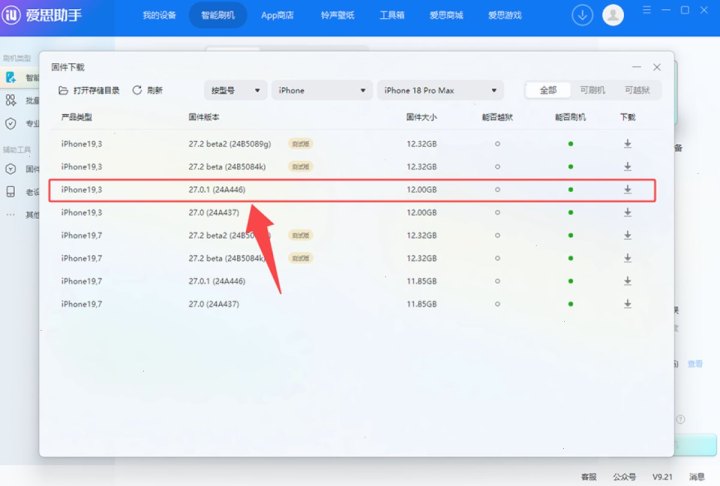
Task: Click beta tag on iPhone19,3 27.2 beta2
Action: click(x=301, y=144)
